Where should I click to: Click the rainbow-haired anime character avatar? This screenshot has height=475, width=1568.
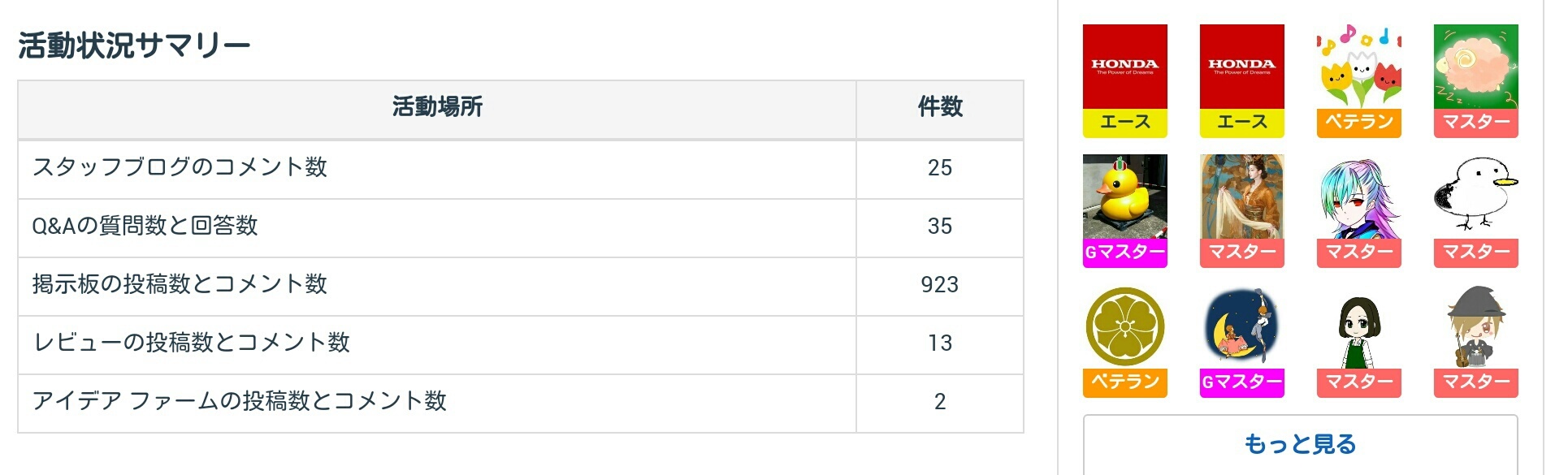tap(1358, 196)
